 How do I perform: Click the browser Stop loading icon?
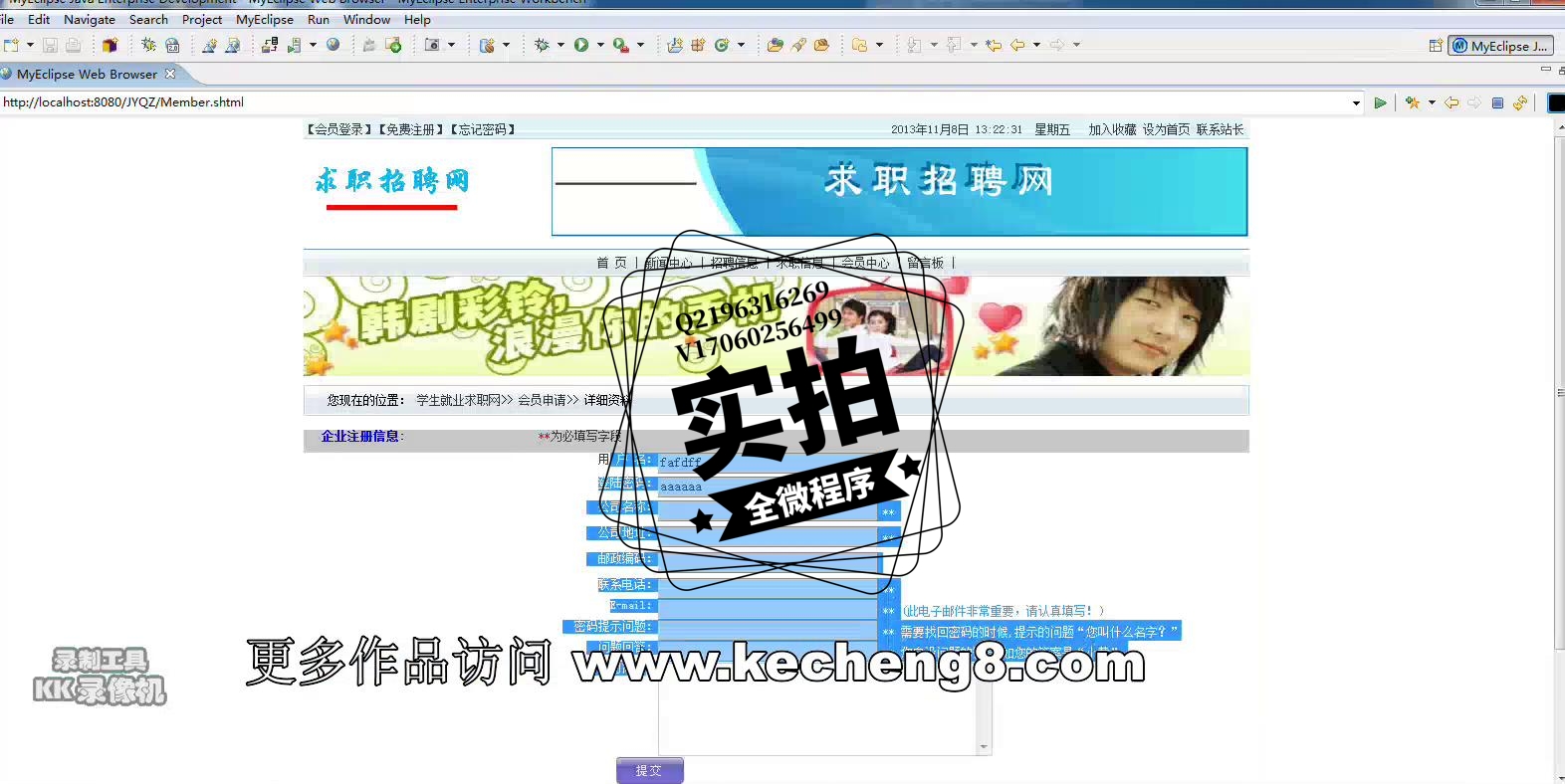coord(1497,102)
